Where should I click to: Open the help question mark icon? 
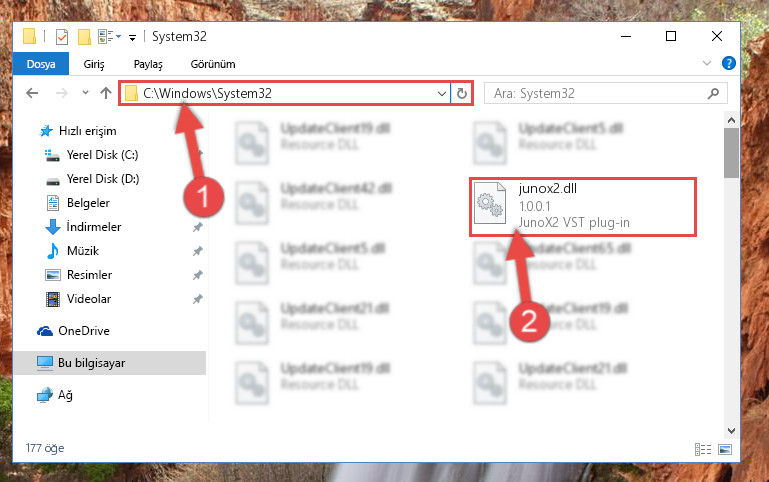pos(728,63)
